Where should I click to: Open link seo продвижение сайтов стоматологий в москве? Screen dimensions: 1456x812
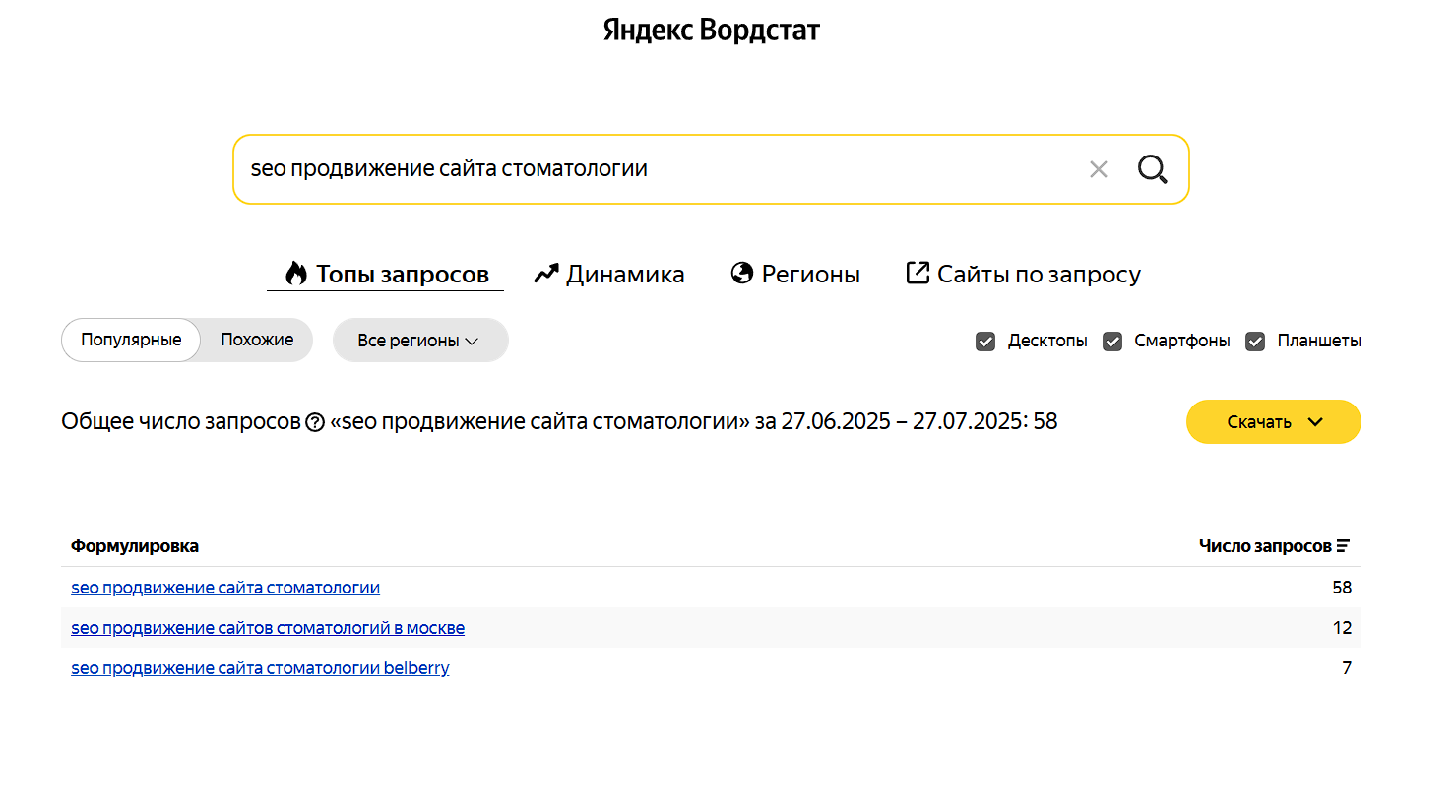[x=268, y=628]
